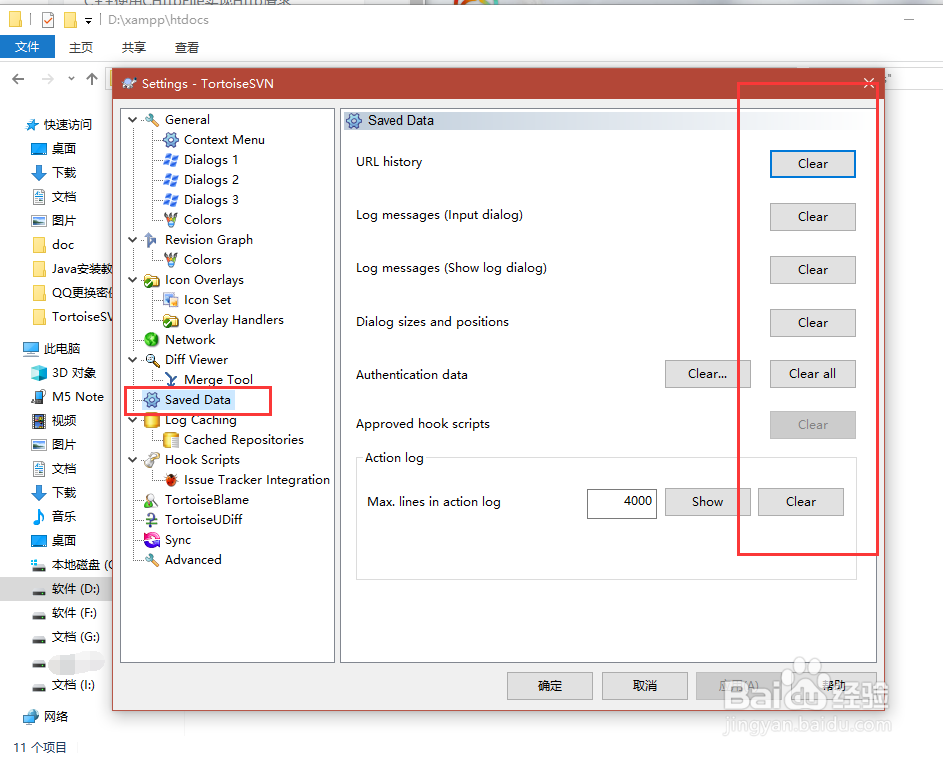Open the 共享 ribbon tab
Viewport: 943px width, 758px height.
[x=134, y=48]
